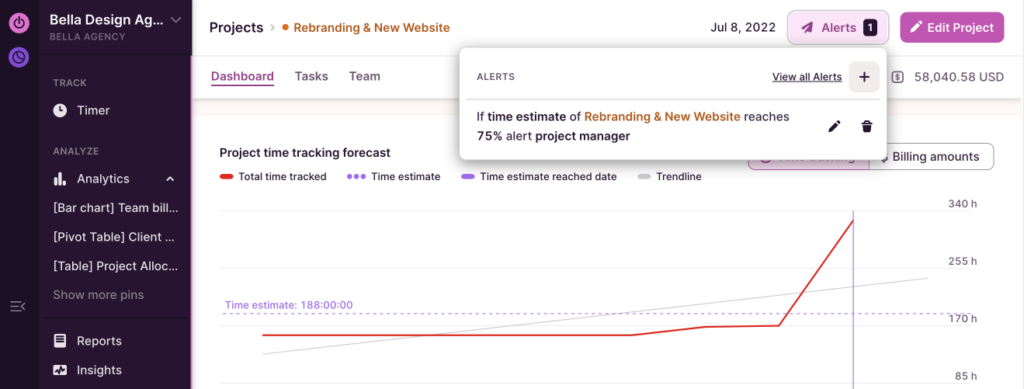Screen dimensions: 1024x389
Task: Select the Billing amounts chart view
Action: 931,157
